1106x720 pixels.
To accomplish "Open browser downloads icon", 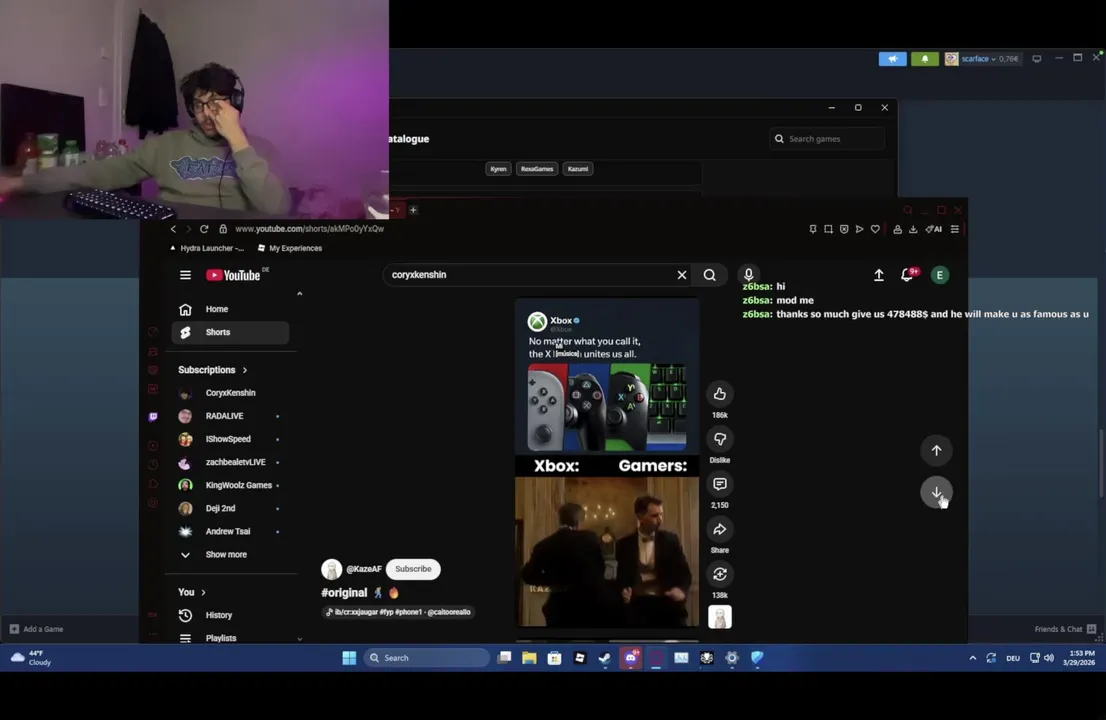I will (x=913, y=229).
